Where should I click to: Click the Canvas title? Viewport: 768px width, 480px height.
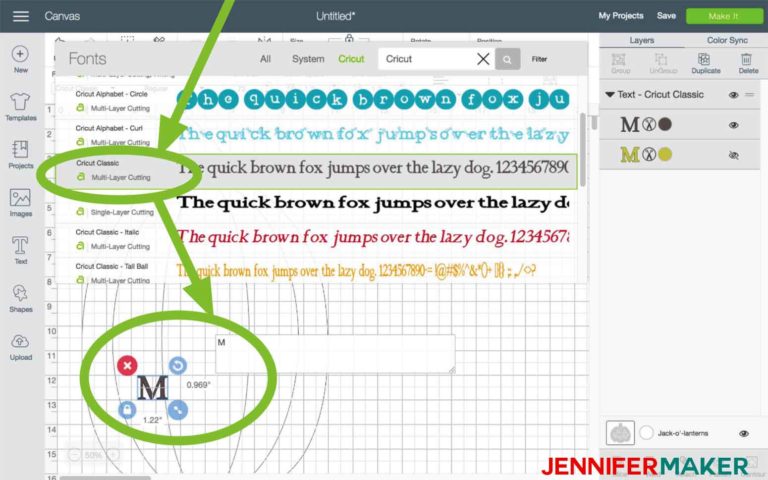click(x=62, y=16)
